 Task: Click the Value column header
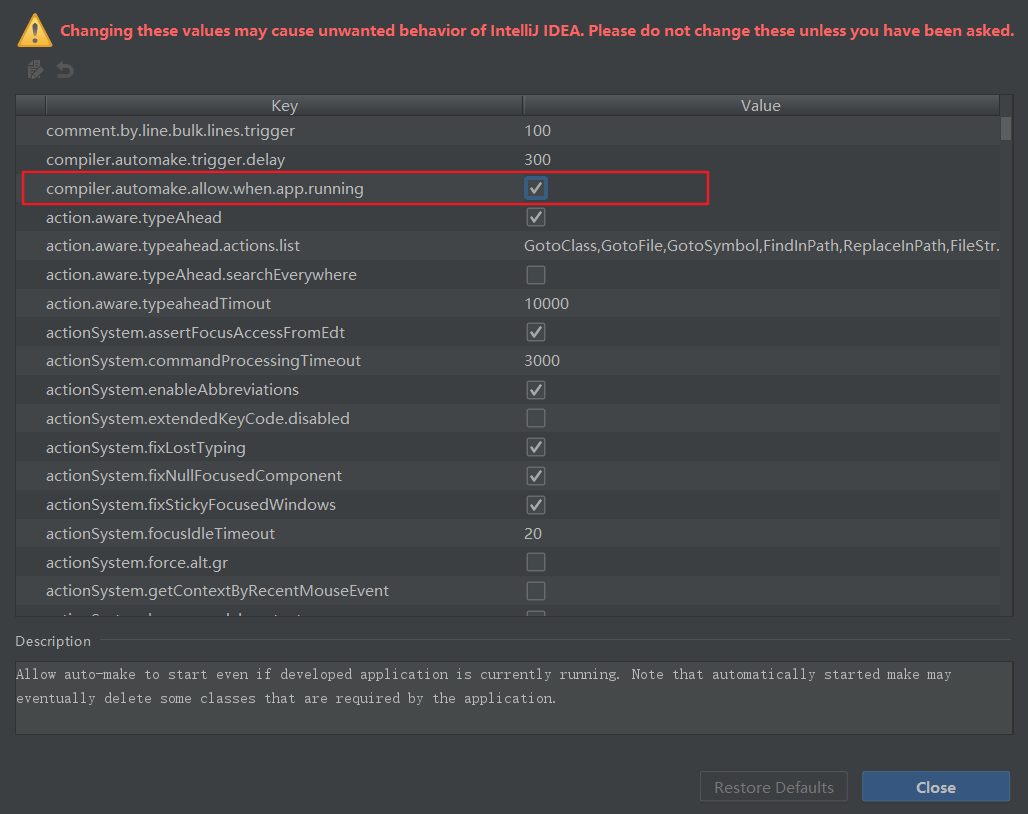click(760, 106)
